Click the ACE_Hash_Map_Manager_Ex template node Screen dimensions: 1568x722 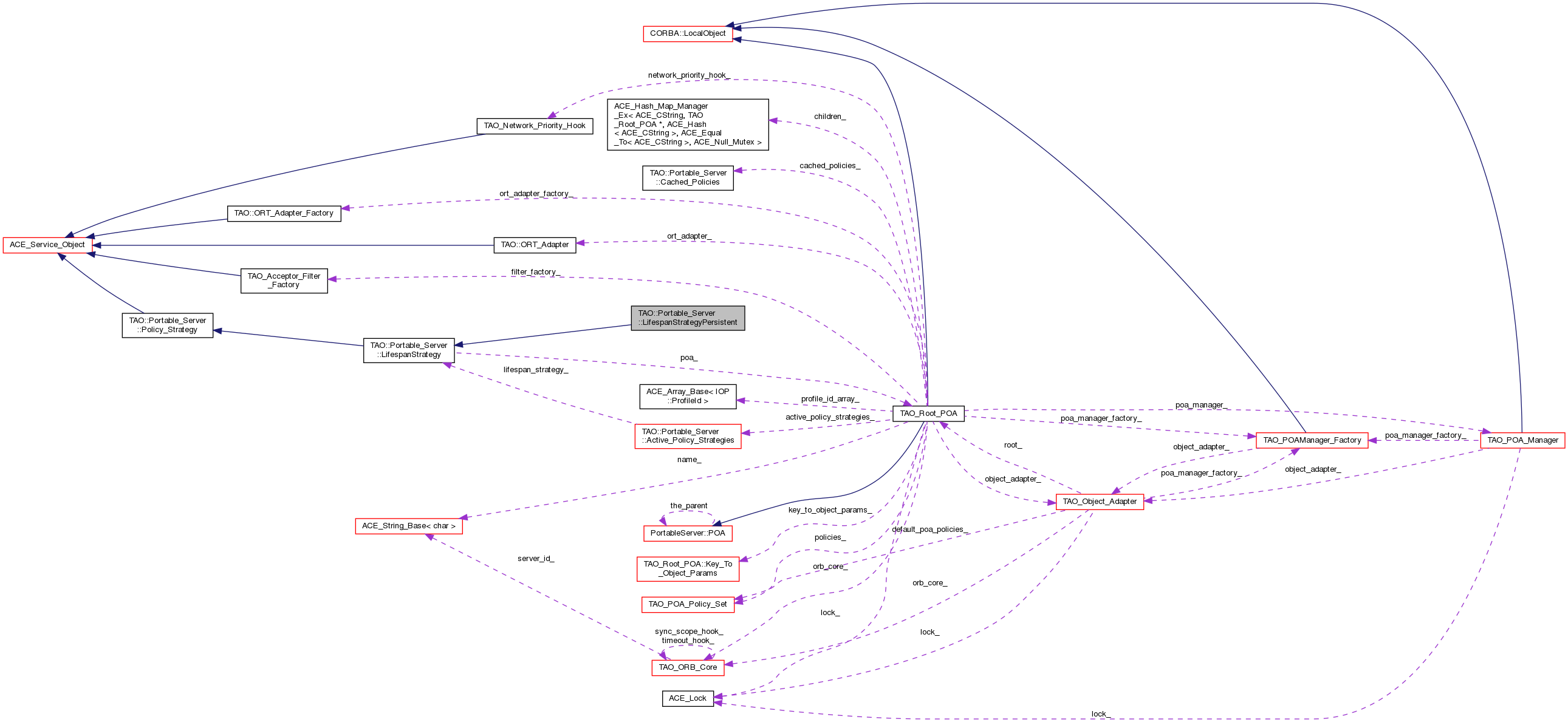[x=687, y=124]
